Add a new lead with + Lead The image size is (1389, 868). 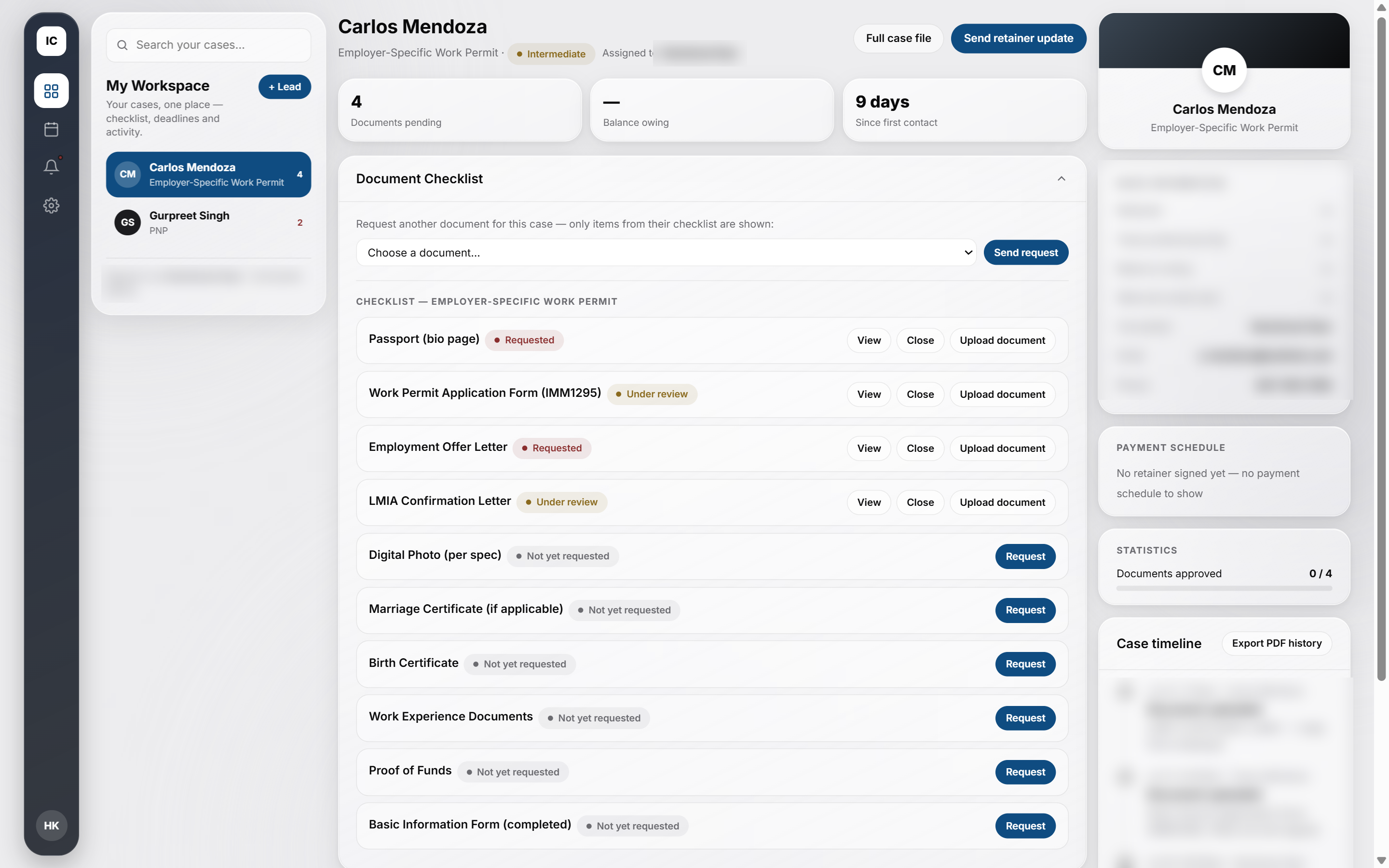[x=285, y=87]
